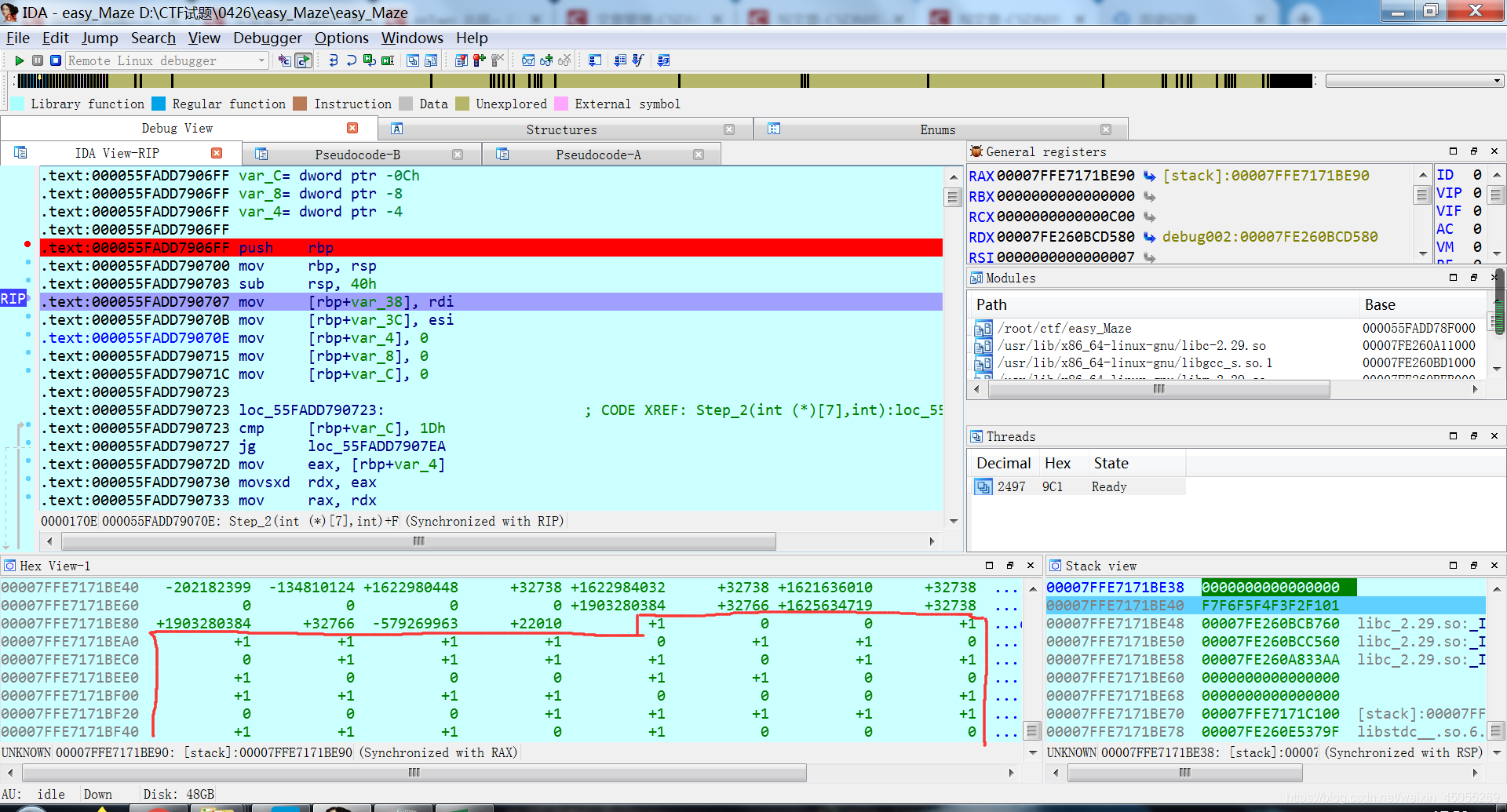Image resolution: width=1507 pixels, height=812 pixels.
Task: Click the Step into toolbar icon
Action: (333, 60)
